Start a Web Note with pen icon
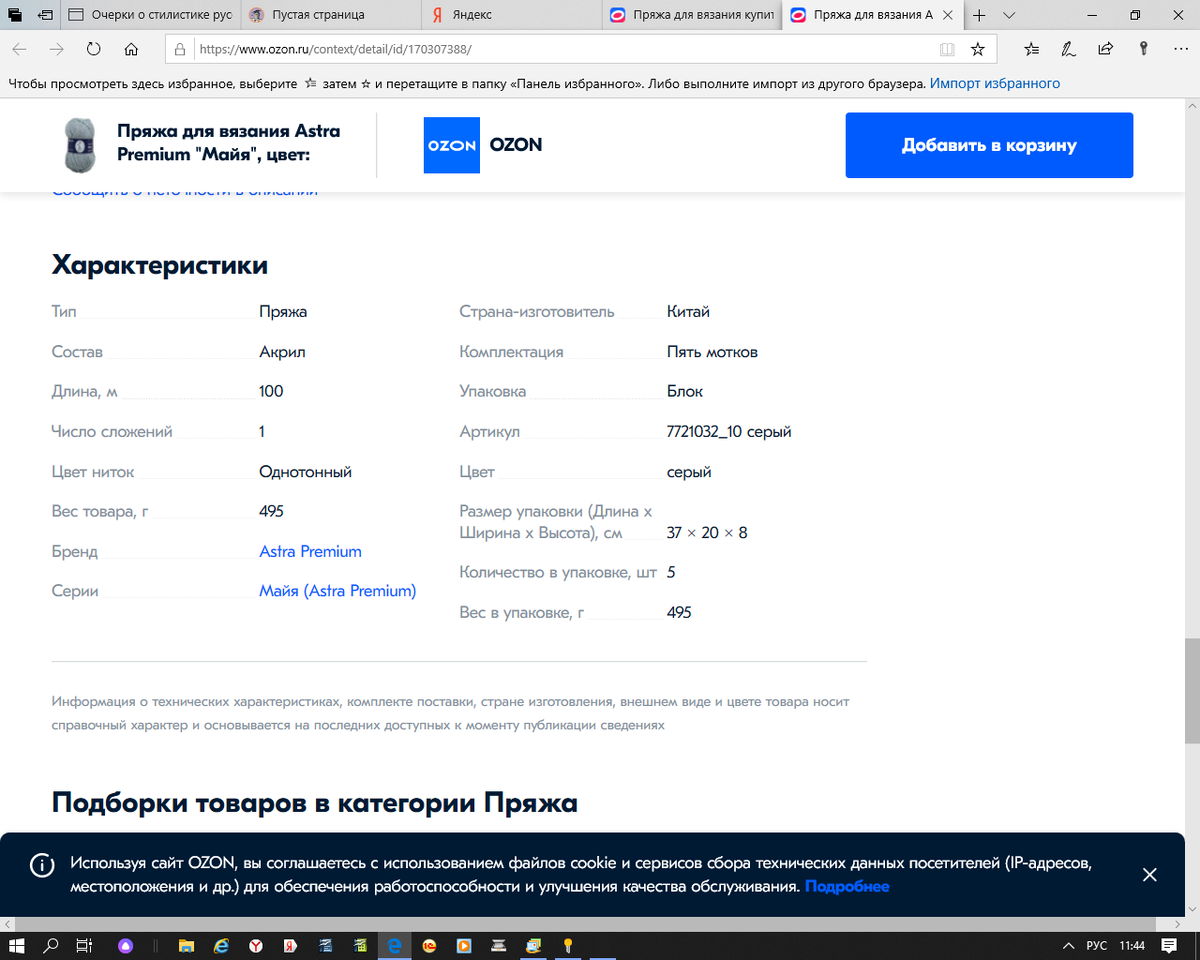Screen dimensions: 1200x960 point(1067,48)
